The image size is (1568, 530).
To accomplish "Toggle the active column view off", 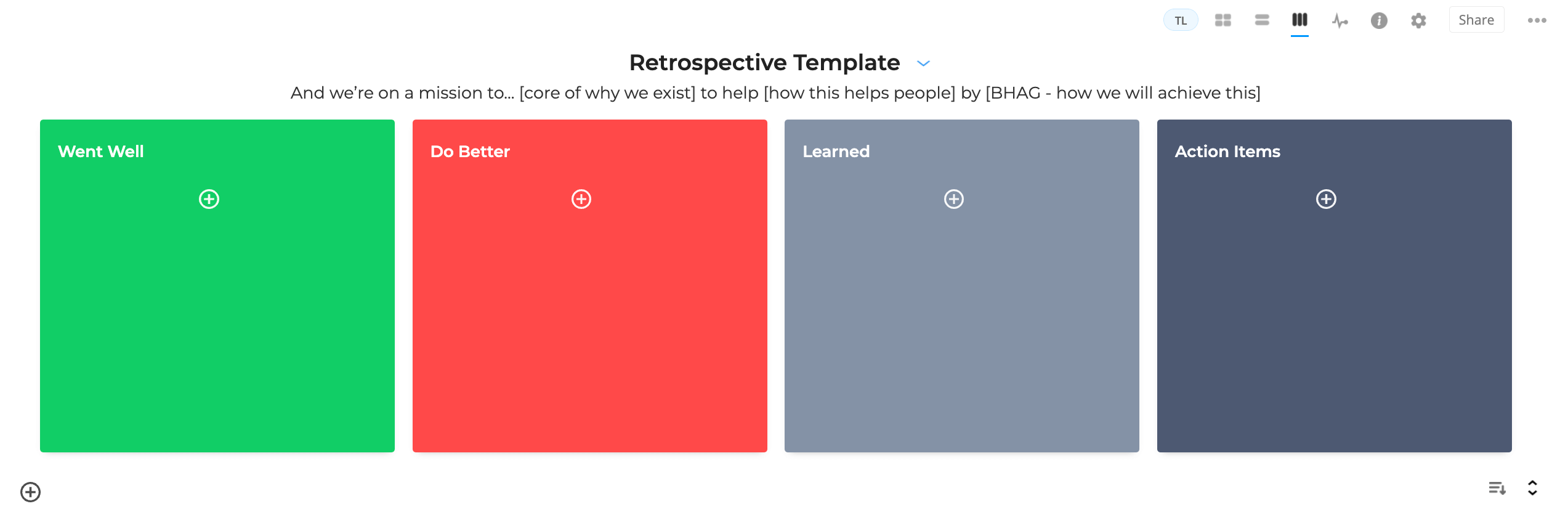I will [x=1299, y=20].
